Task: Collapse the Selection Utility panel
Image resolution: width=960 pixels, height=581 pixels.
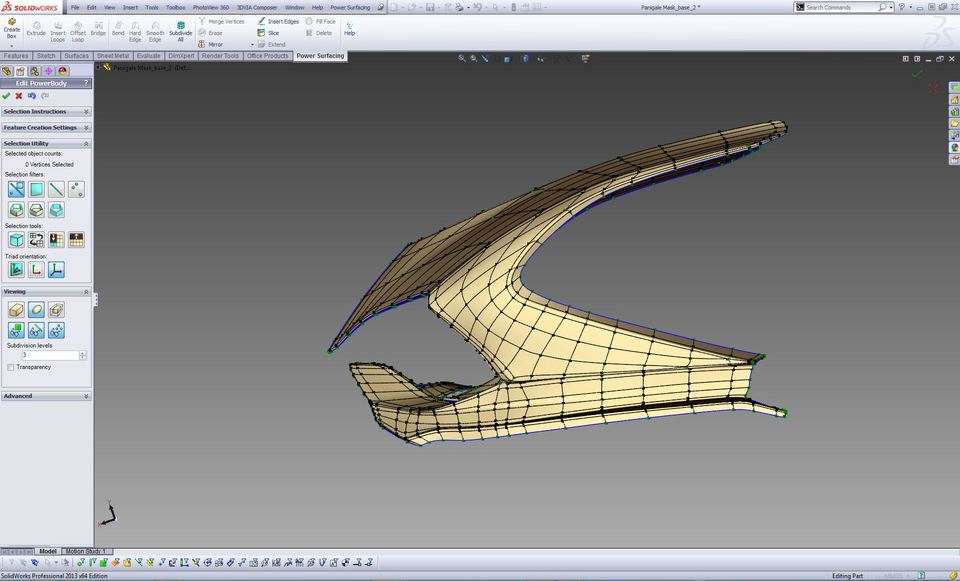Action: click(86, 143)
